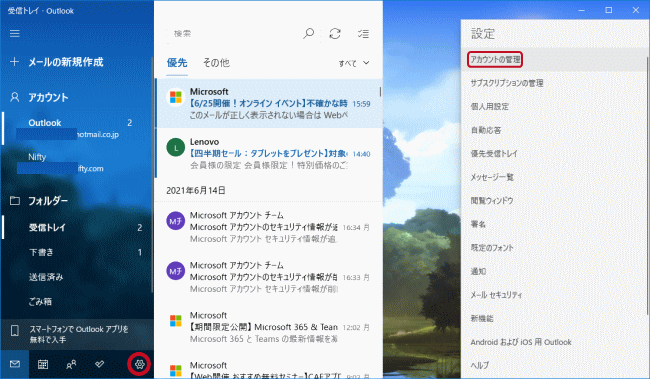Screen dimensions: 650x379
Task: Click the 2021年6月14日 date group header
Action: point(196,190)
